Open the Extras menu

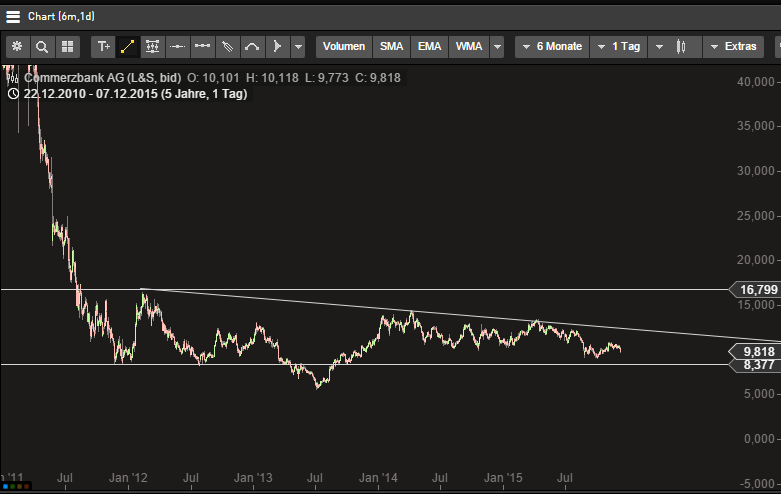[x=733, y=47]
